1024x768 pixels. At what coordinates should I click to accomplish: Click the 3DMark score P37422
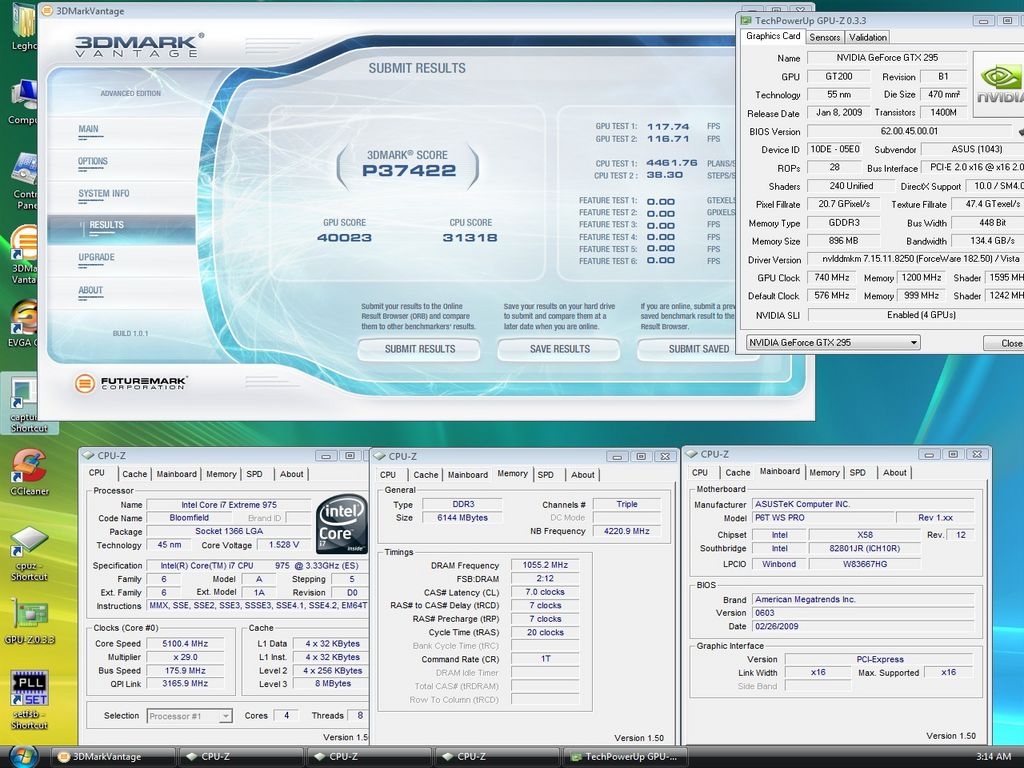coord(409,170)
